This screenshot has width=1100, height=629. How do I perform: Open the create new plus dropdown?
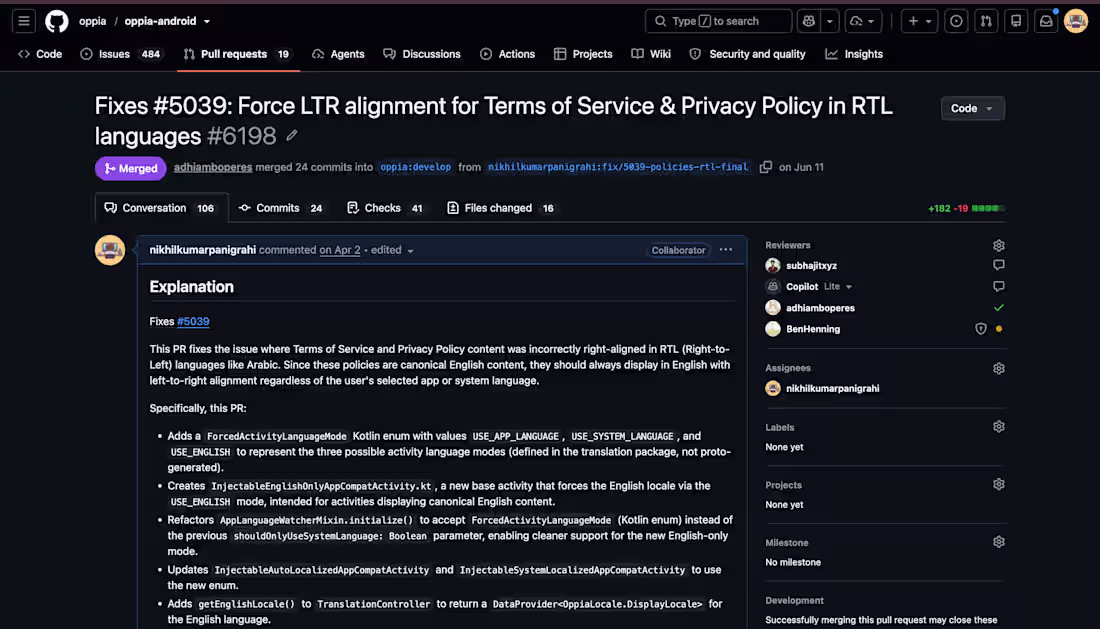(x=920, y=21)
